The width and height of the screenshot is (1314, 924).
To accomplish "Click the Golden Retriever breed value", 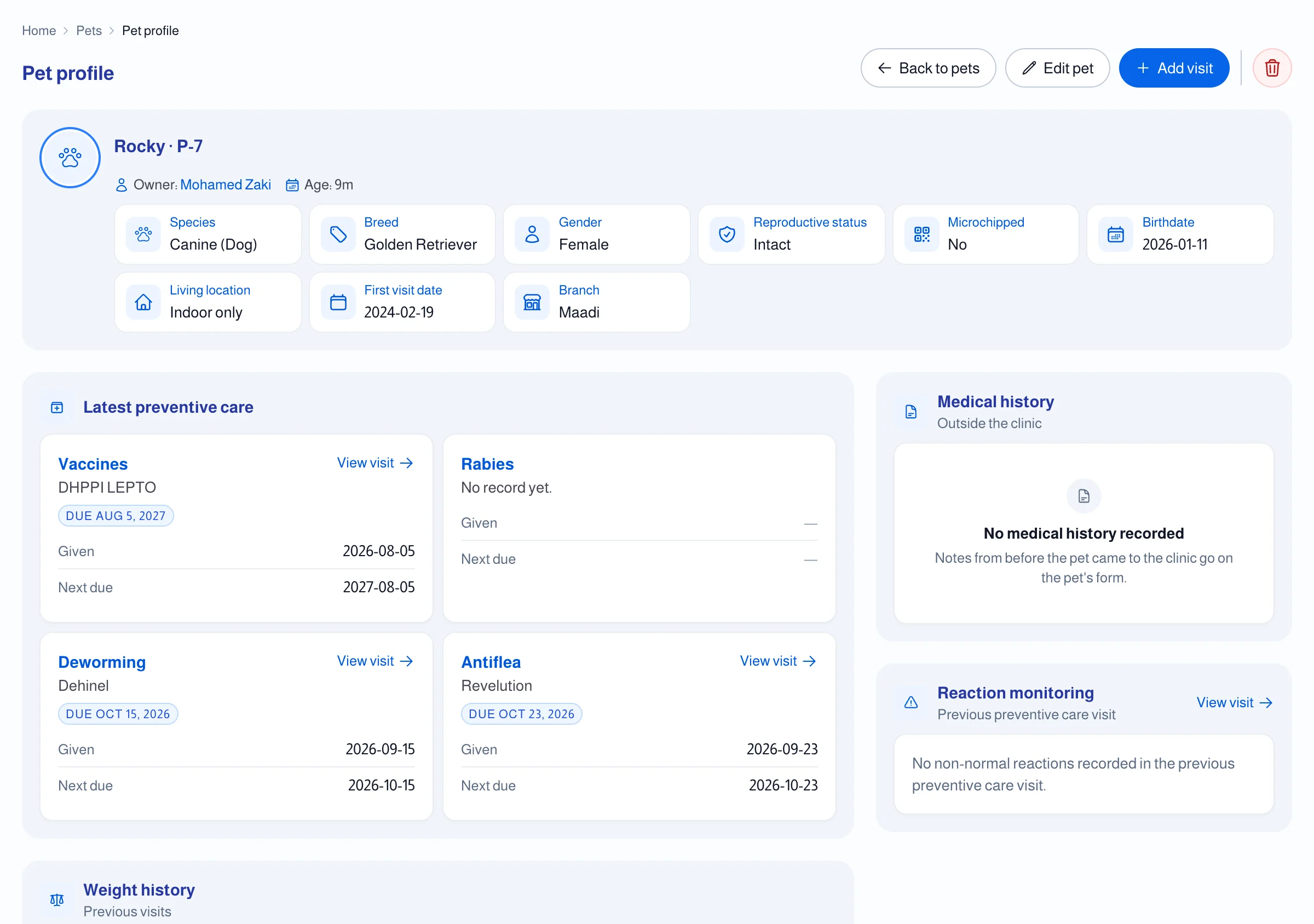I will coord(420,245).
